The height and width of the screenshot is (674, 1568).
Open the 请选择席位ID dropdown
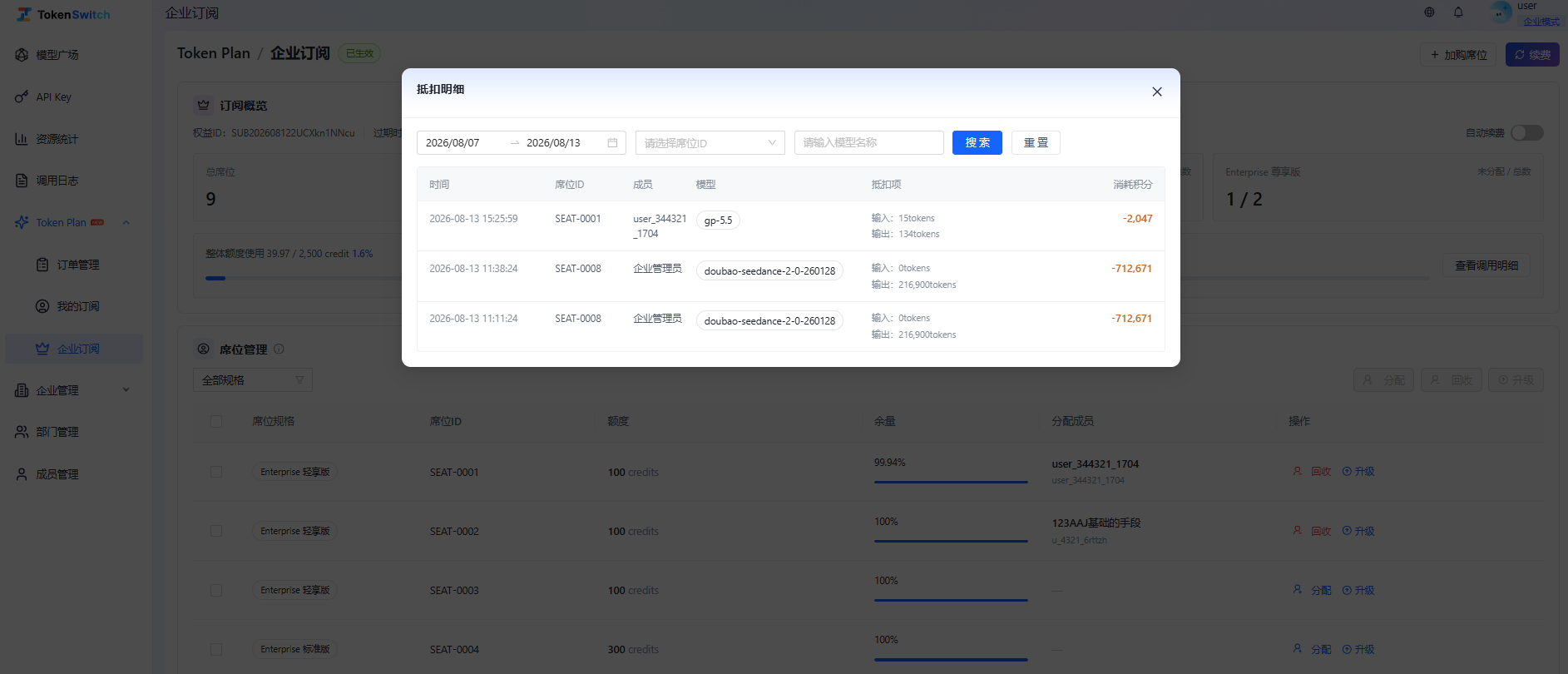coord(710,143)
